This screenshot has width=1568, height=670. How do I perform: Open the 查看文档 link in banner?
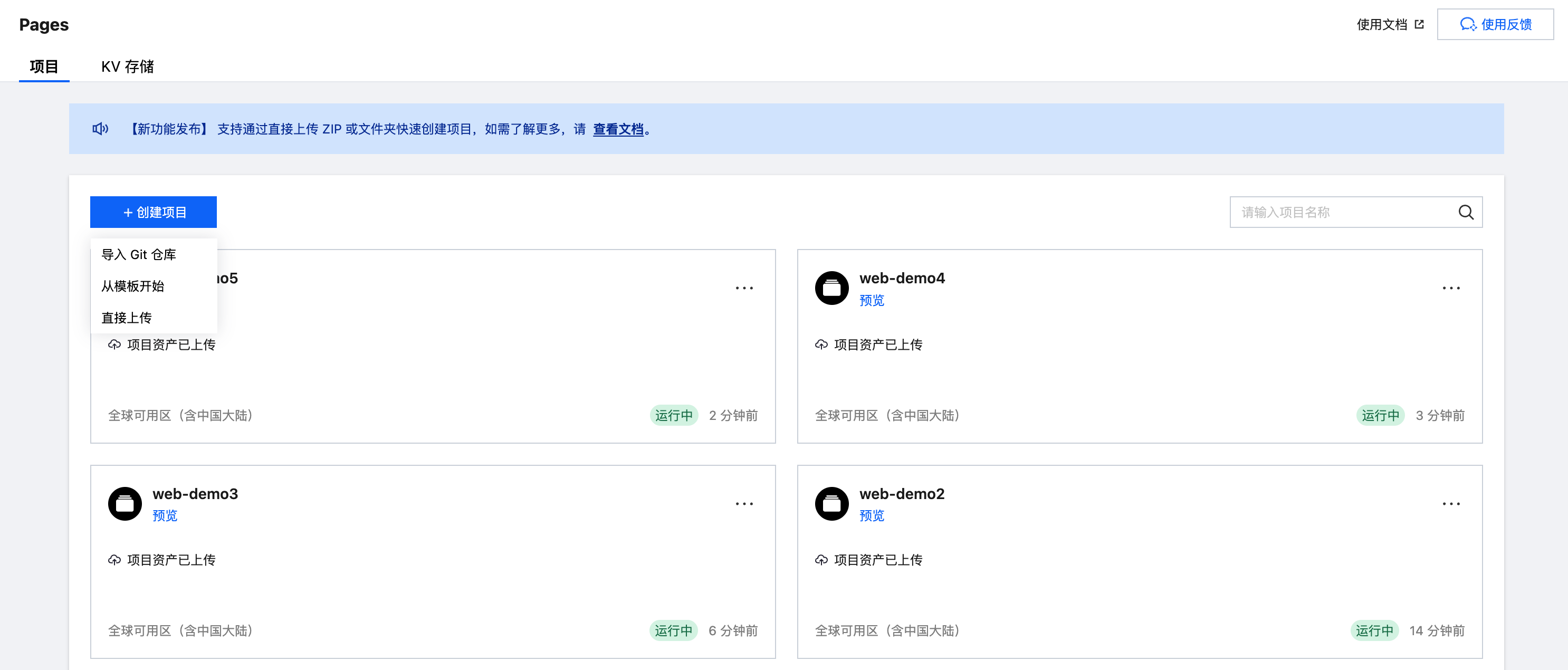tap(618, 129)
